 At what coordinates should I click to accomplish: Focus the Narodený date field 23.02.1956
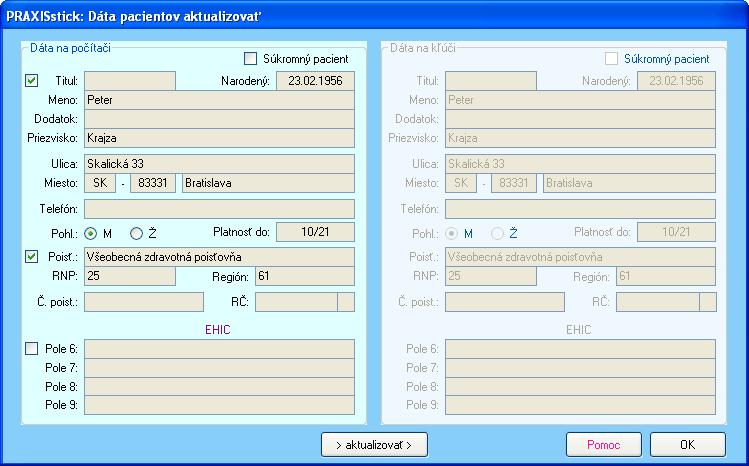(315, 81)
